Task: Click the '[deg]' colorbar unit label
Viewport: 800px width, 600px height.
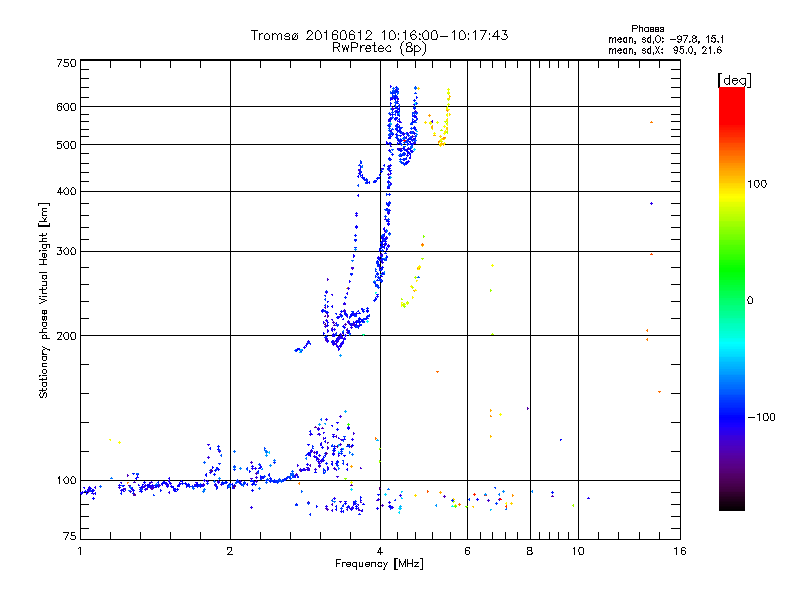Action: point(734,80)
